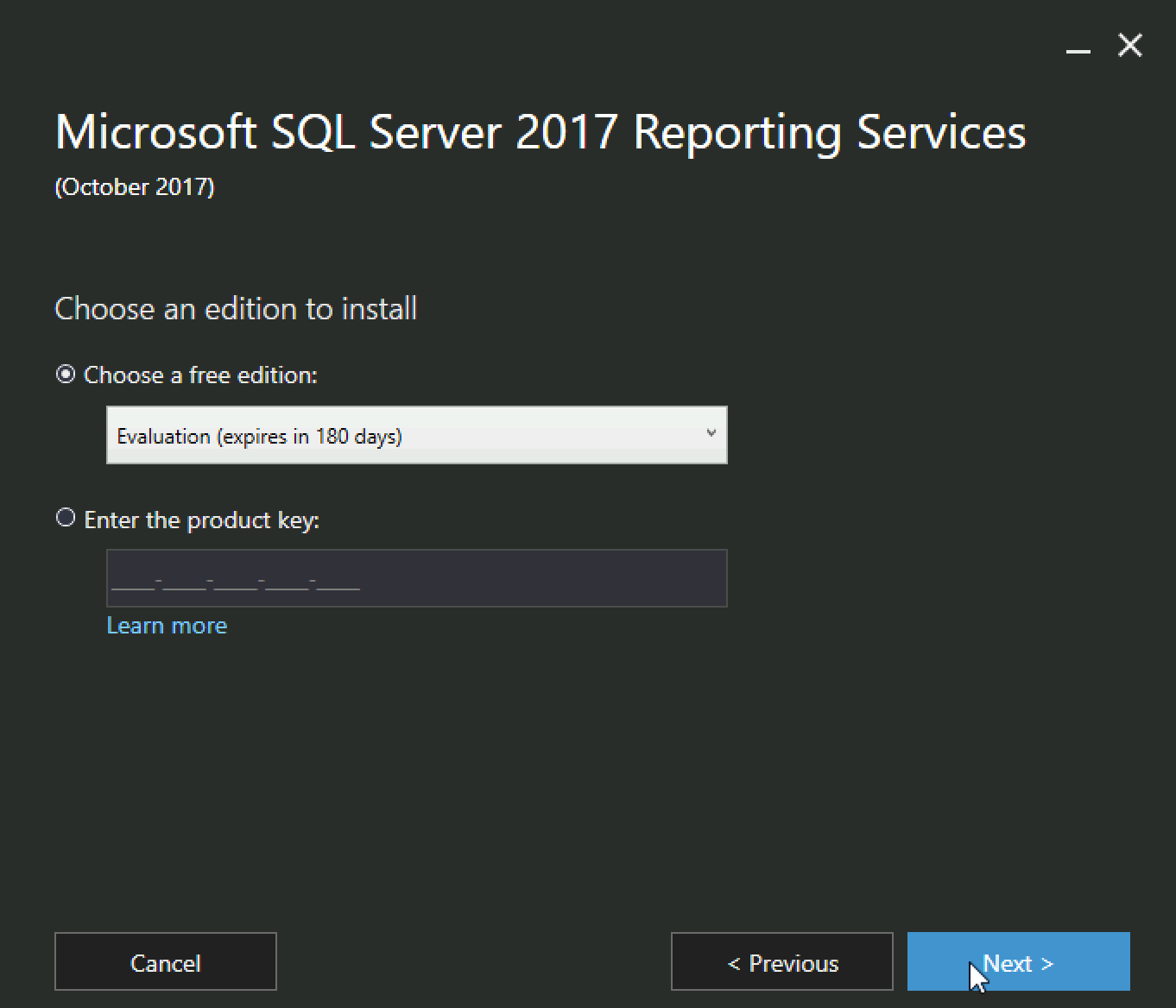
Task: Click into the product key input field
Action: 417,578
